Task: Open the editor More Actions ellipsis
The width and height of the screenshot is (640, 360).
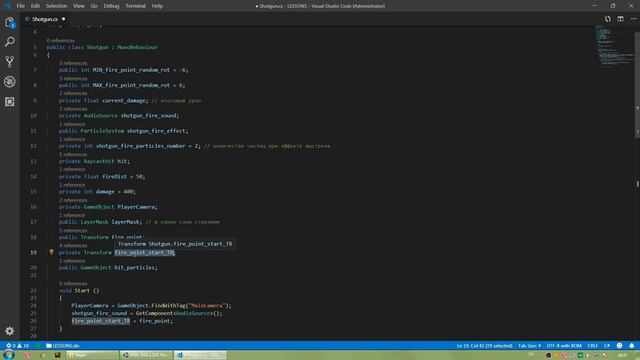Action: tap(633, 19)
